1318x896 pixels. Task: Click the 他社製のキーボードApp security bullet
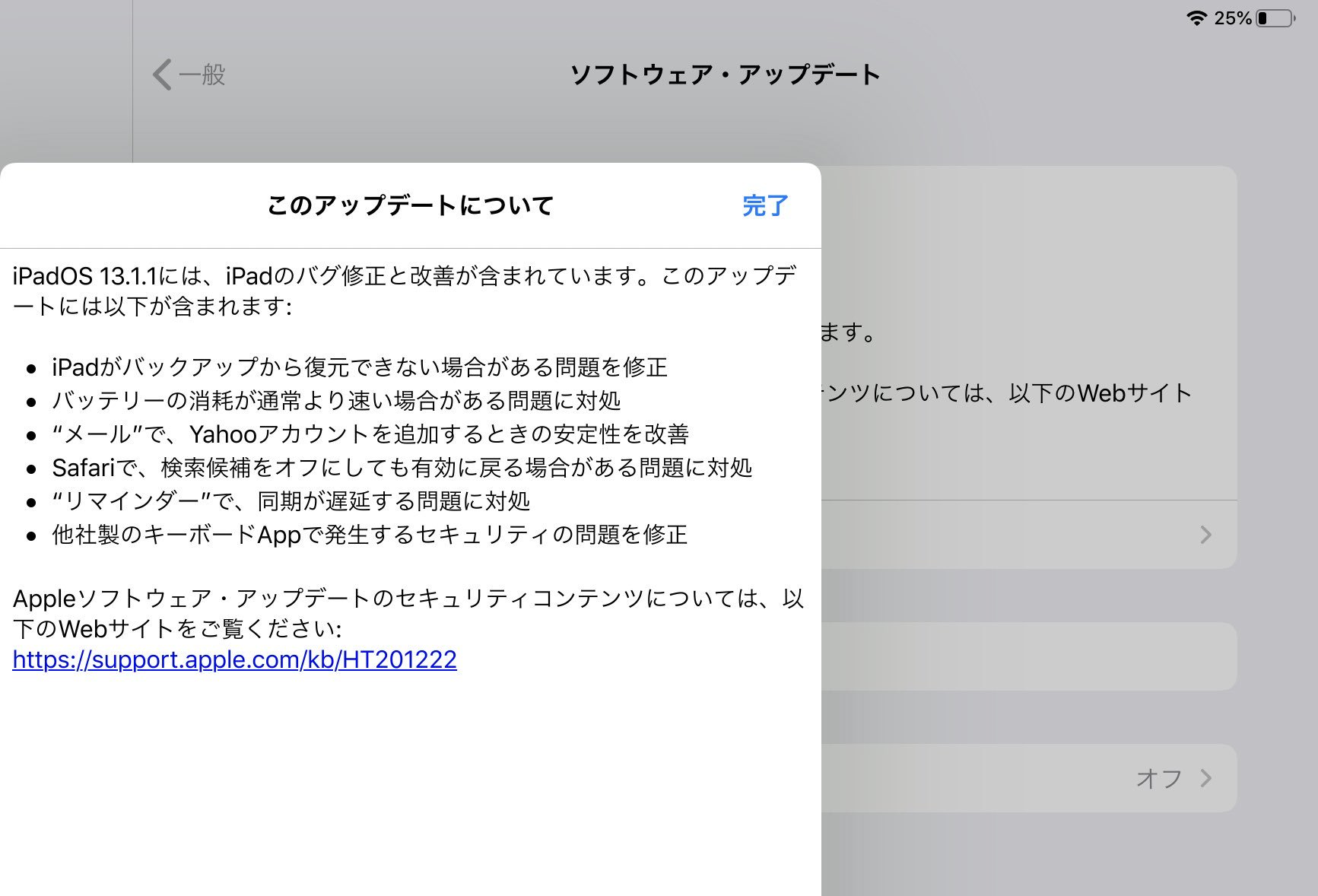click(x=370, y=535)
